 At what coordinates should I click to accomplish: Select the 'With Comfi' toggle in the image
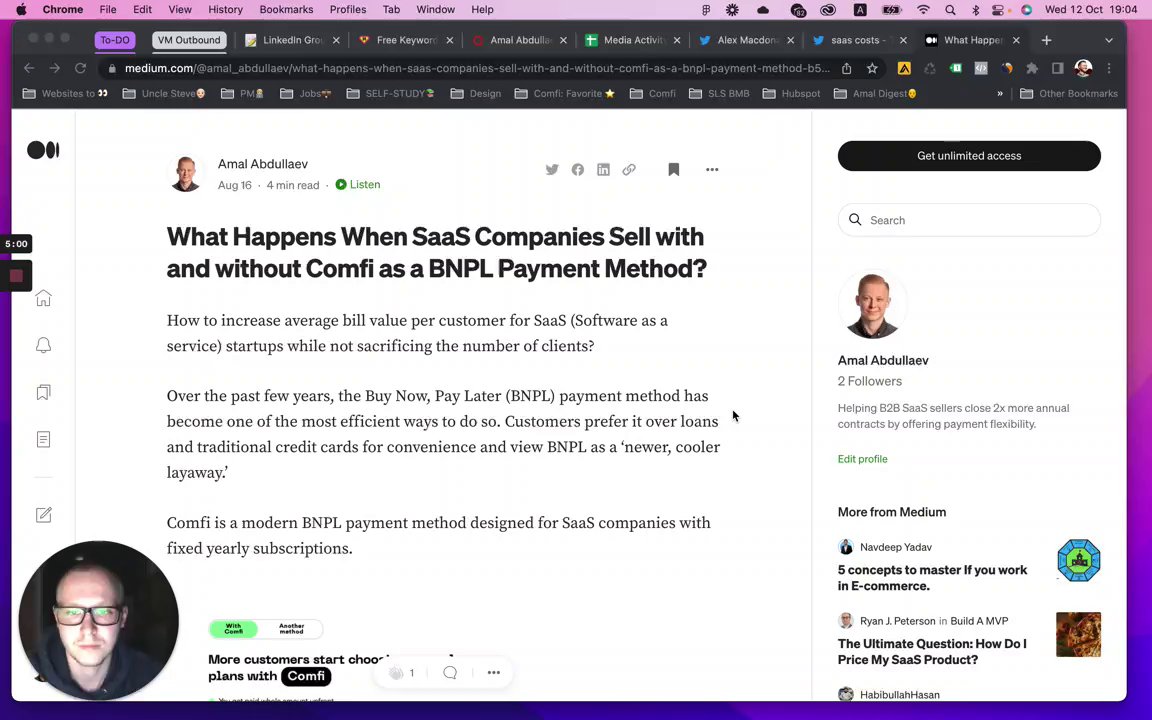234,629
